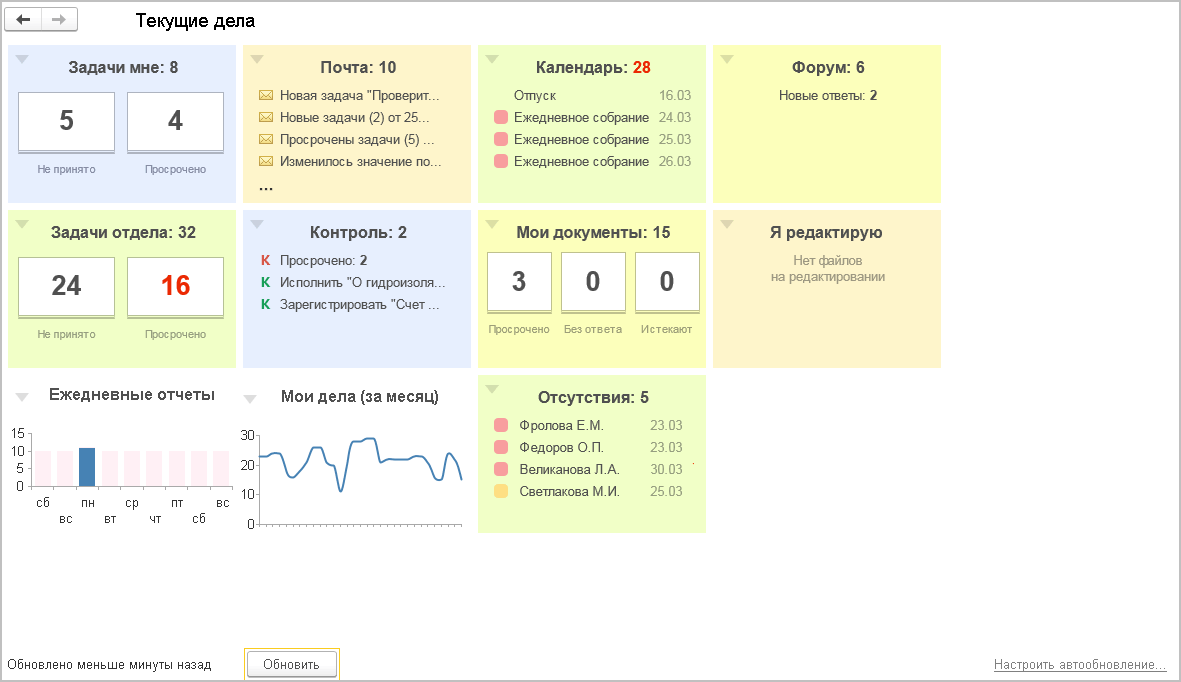Open Календарь: 28 header
Viewport: 1181px width, 682px height.
point(593,68)
